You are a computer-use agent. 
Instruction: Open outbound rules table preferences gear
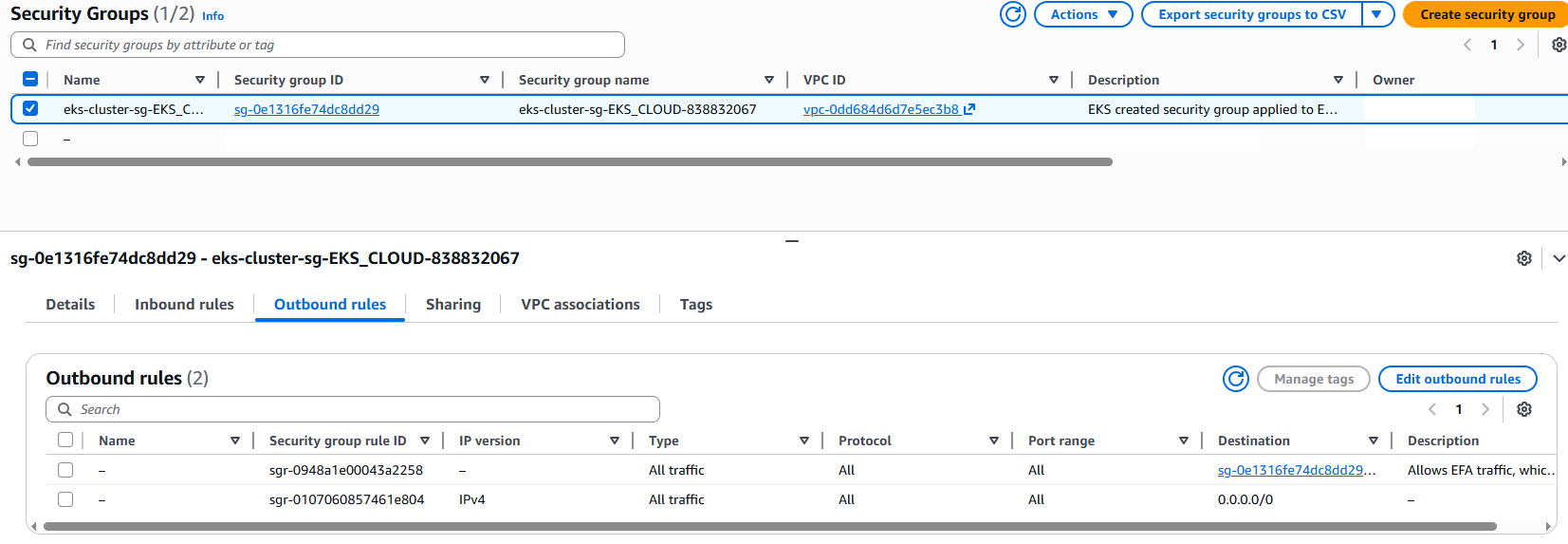coord(1524,409)
